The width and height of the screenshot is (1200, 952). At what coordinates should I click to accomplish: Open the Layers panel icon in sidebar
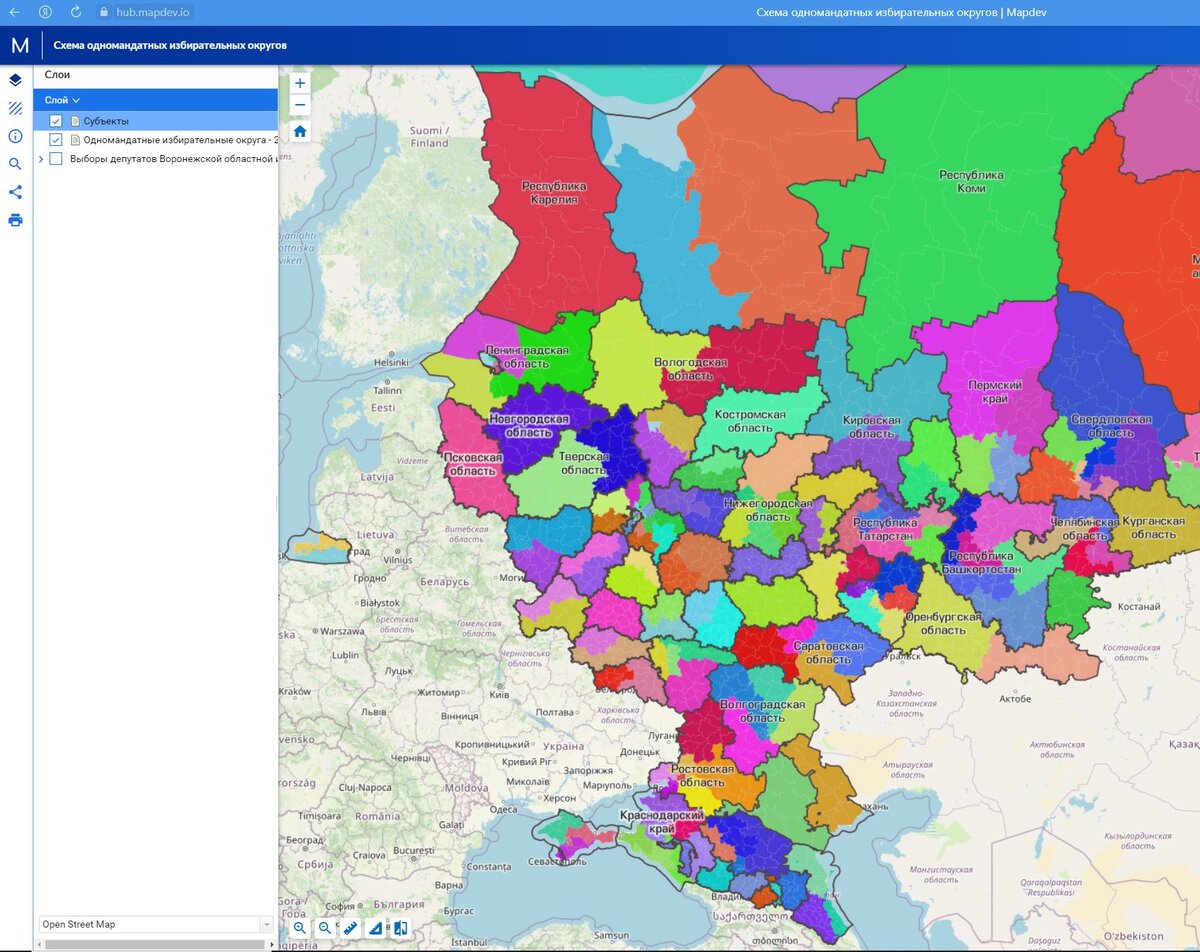coord(14,80)
